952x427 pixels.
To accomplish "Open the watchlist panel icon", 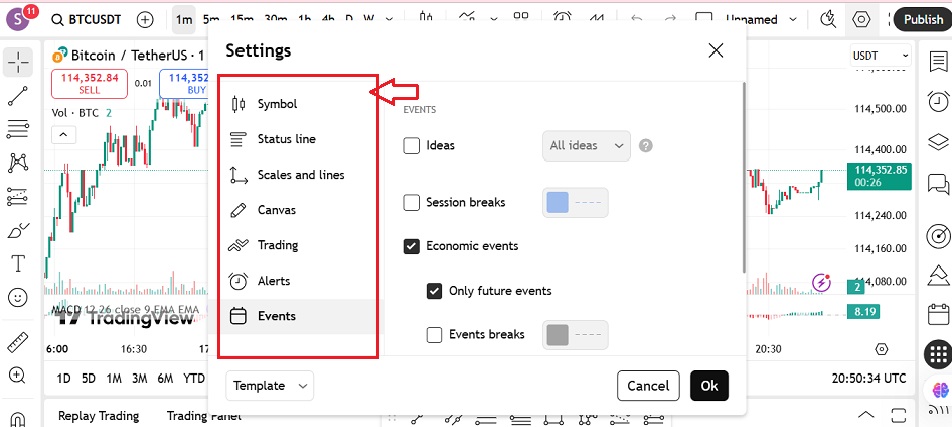I will 938,62.
